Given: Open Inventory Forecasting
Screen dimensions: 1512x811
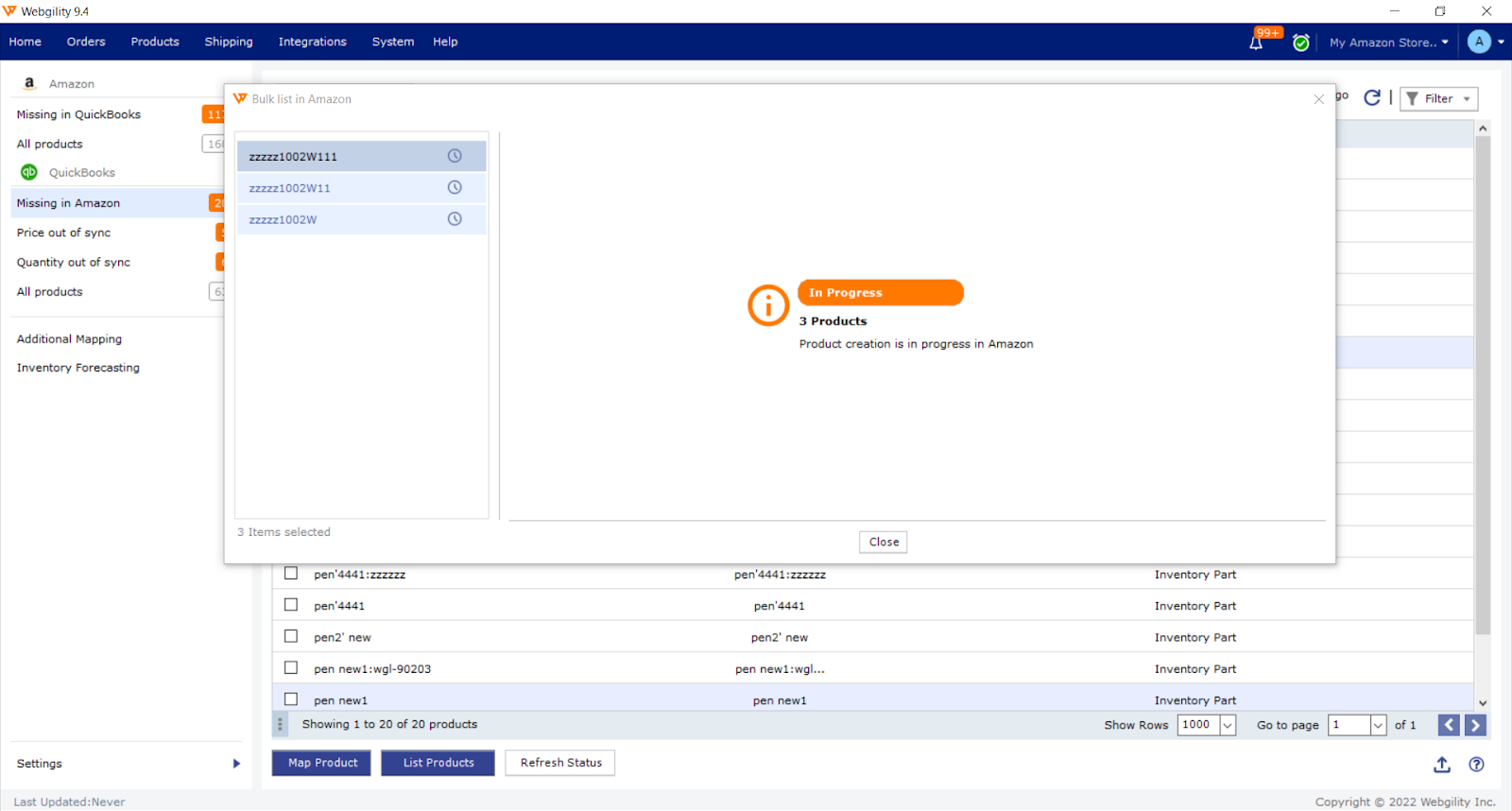Looking at the screenshot, I should pos(78,368).
